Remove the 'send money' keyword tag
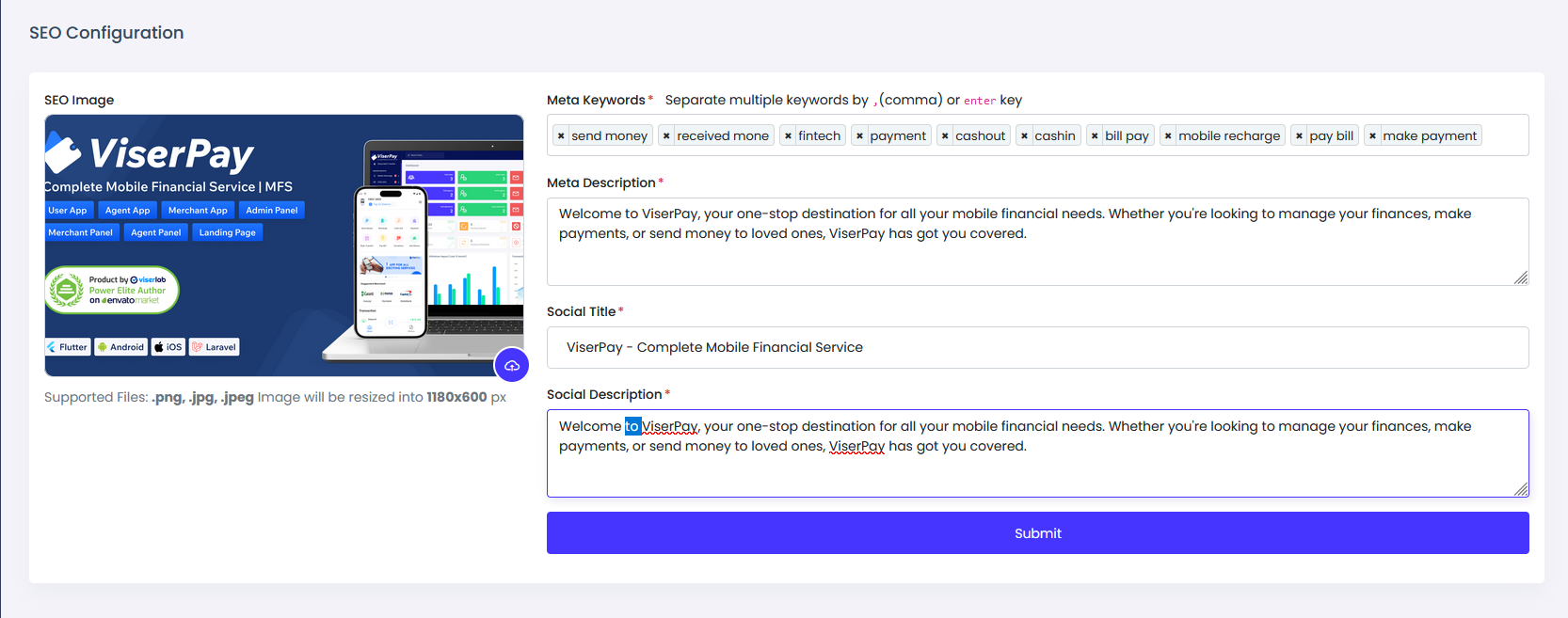Screen dimensions: 1568x618 point(561,136)
